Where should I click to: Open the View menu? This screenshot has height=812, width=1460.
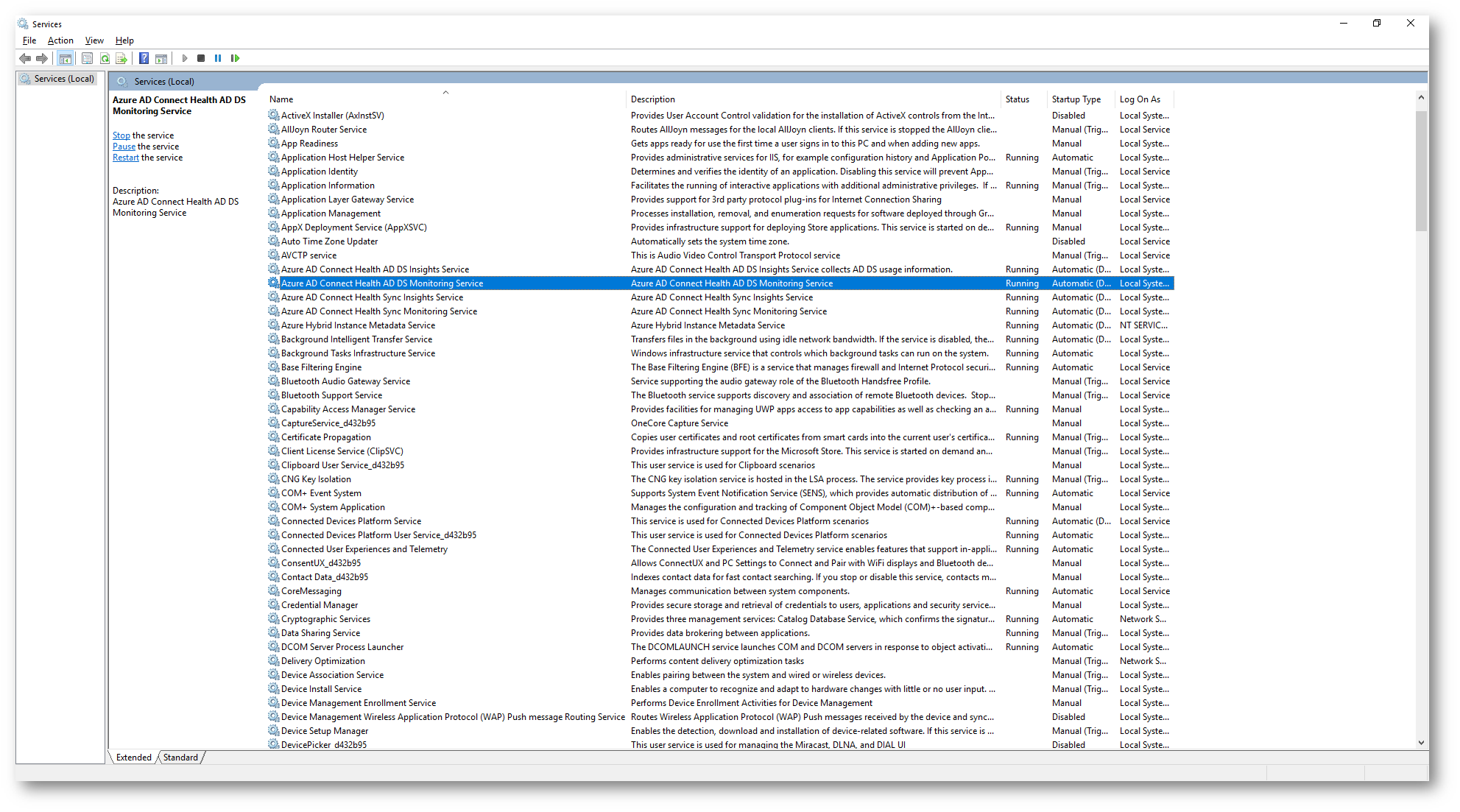(94, 40)
